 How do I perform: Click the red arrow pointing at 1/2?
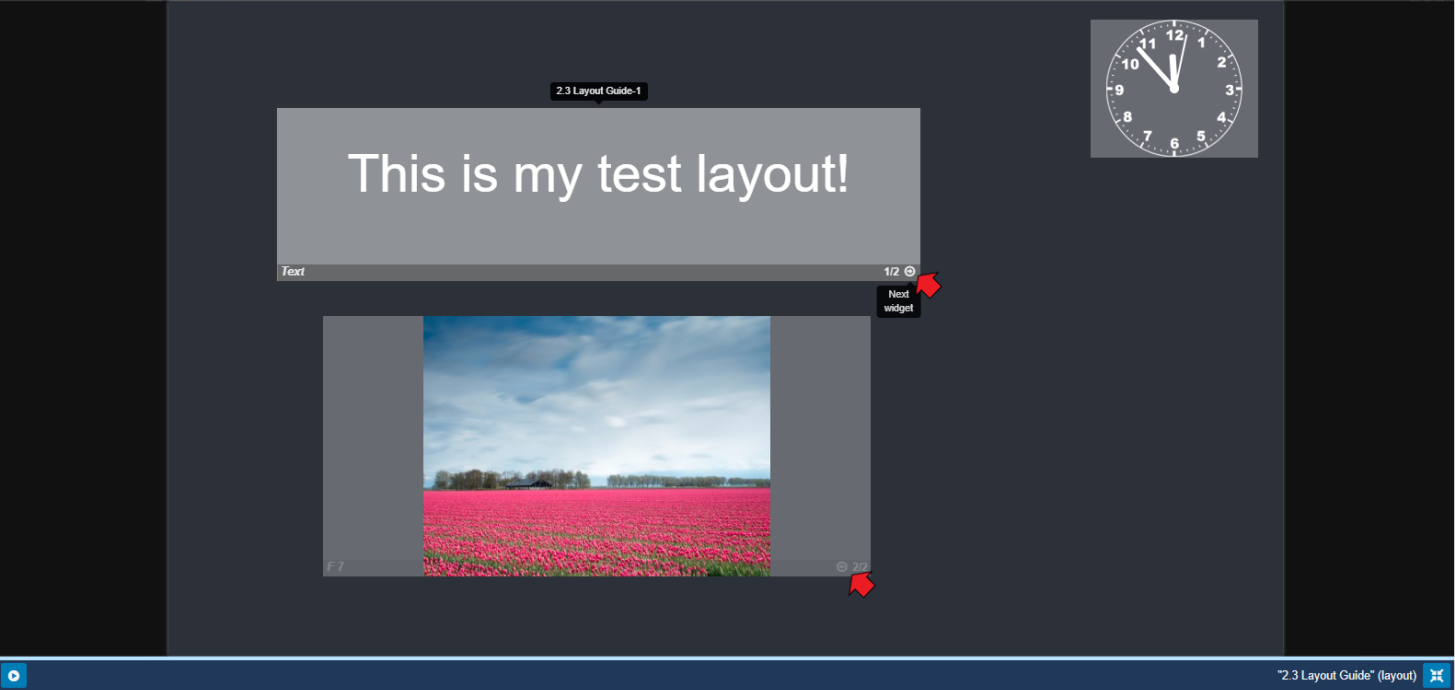click(x=929, y=286)
